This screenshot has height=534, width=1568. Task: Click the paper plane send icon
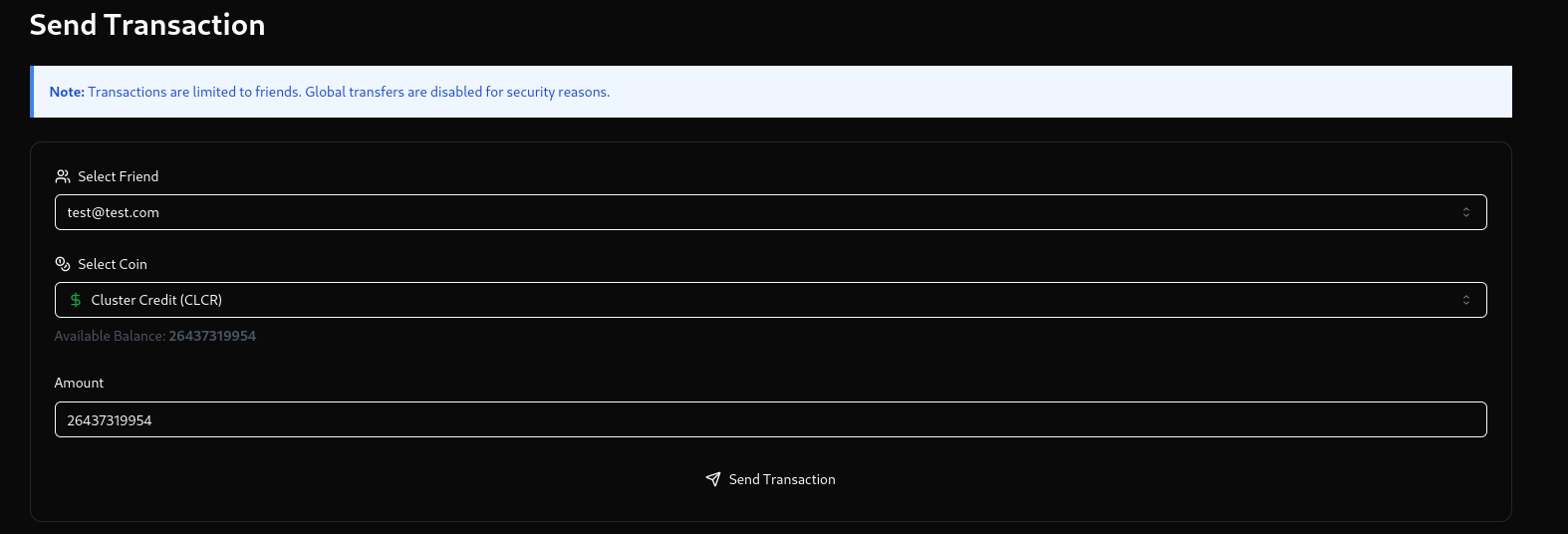(713, 479)
